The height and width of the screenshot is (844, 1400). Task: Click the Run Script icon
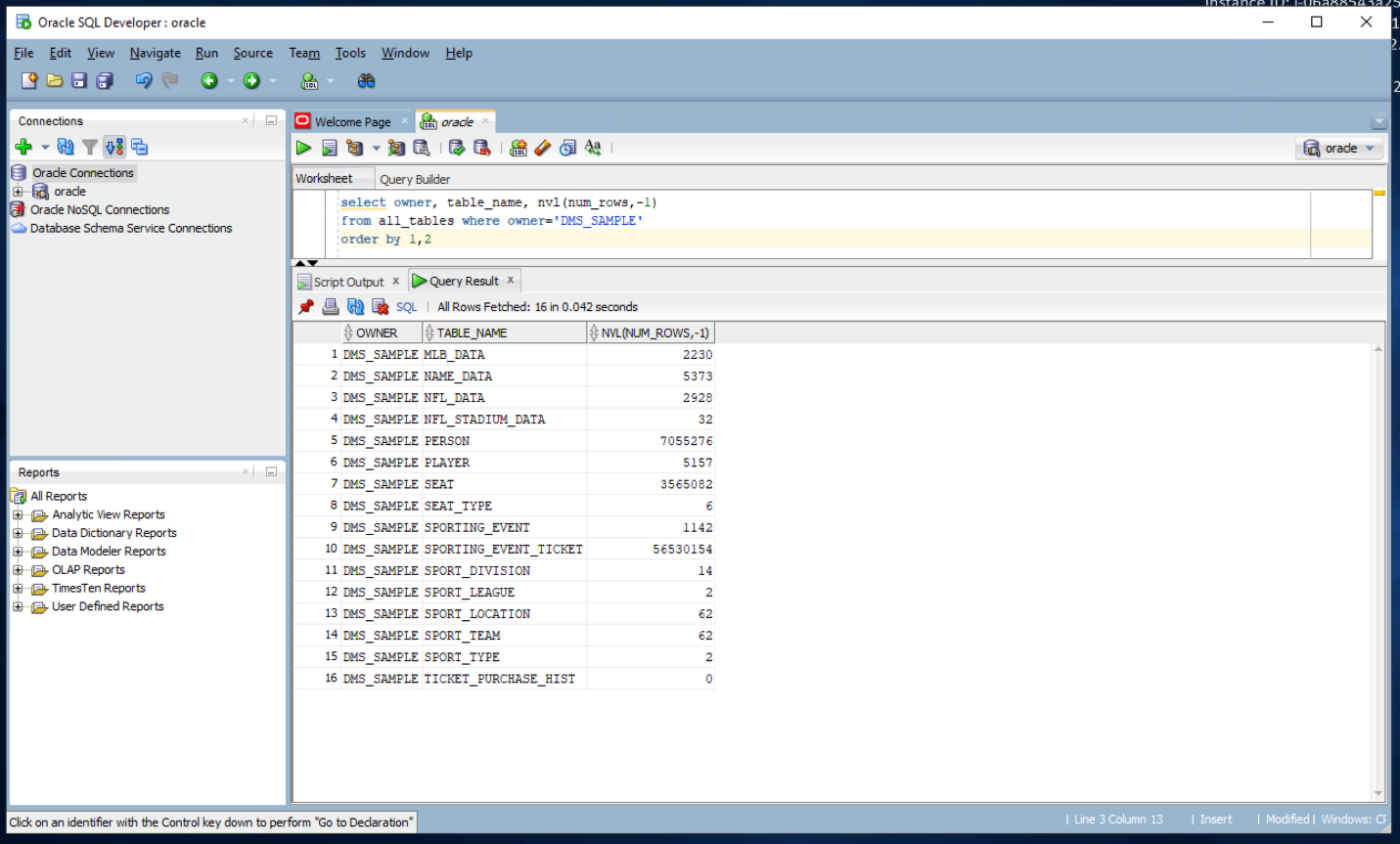(x=329, y=148)
